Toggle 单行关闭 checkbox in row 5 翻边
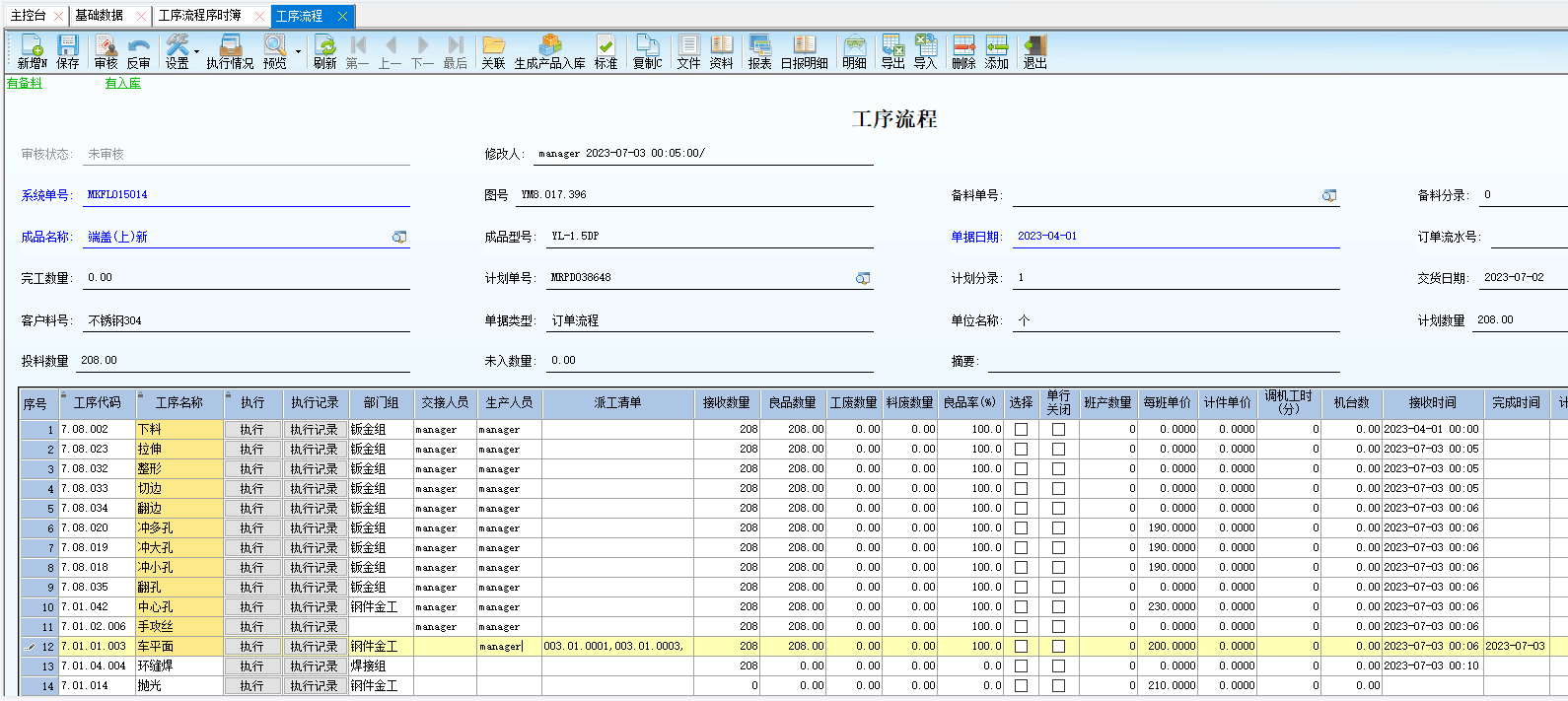 (1058, 509)
